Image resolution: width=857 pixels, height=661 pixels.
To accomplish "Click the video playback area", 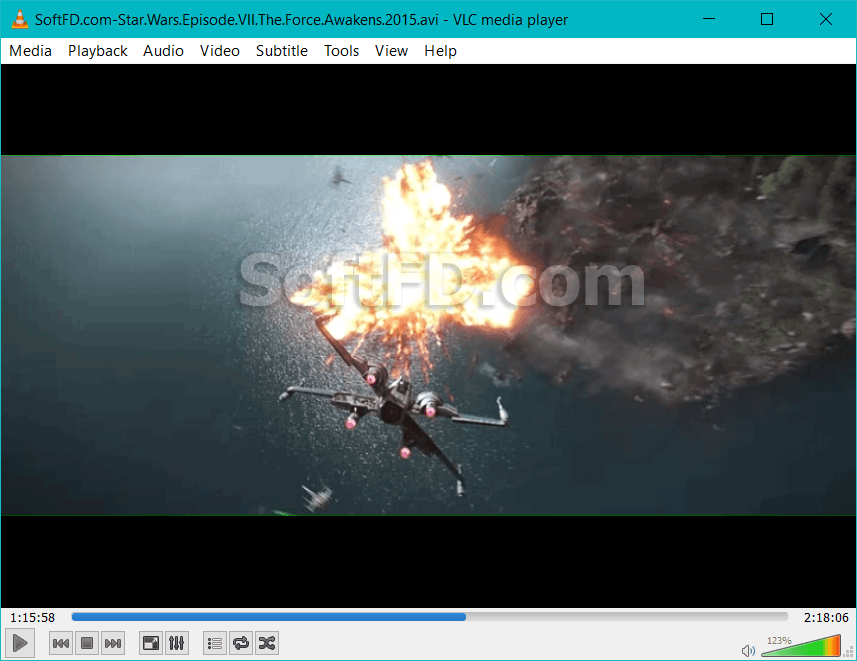I will point(428,336).
